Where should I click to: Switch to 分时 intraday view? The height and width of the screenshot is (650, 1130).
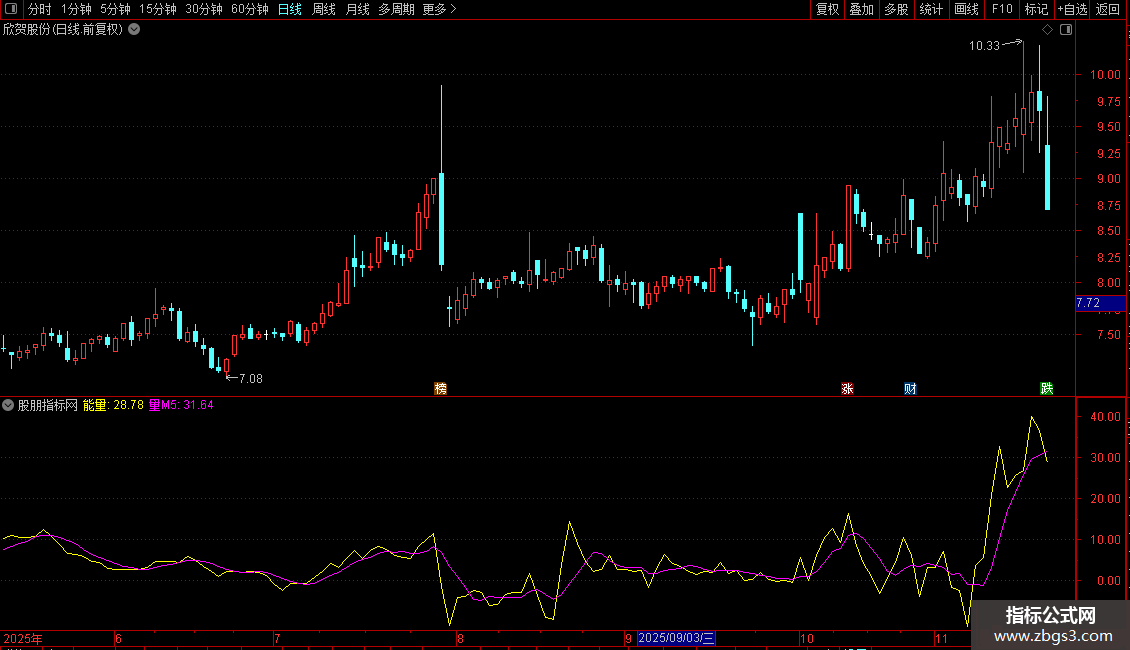(40, 9)
